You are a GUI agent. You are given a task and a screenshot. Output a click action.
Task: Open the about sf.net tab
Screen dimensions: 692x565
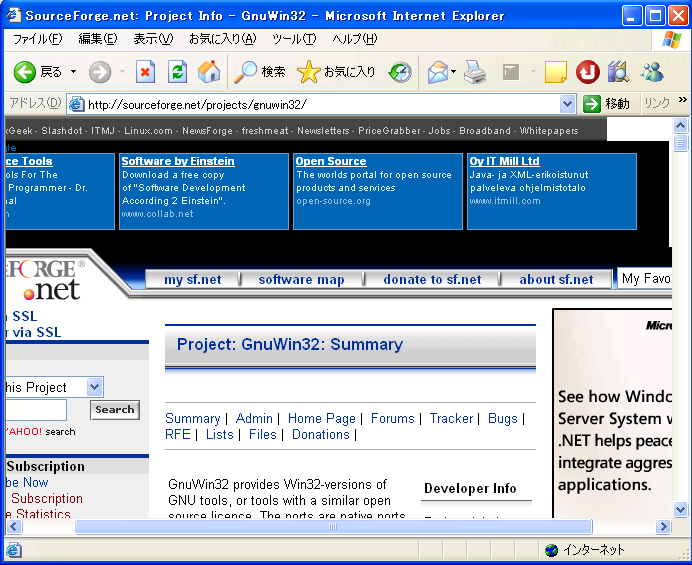tap(556, 279)
